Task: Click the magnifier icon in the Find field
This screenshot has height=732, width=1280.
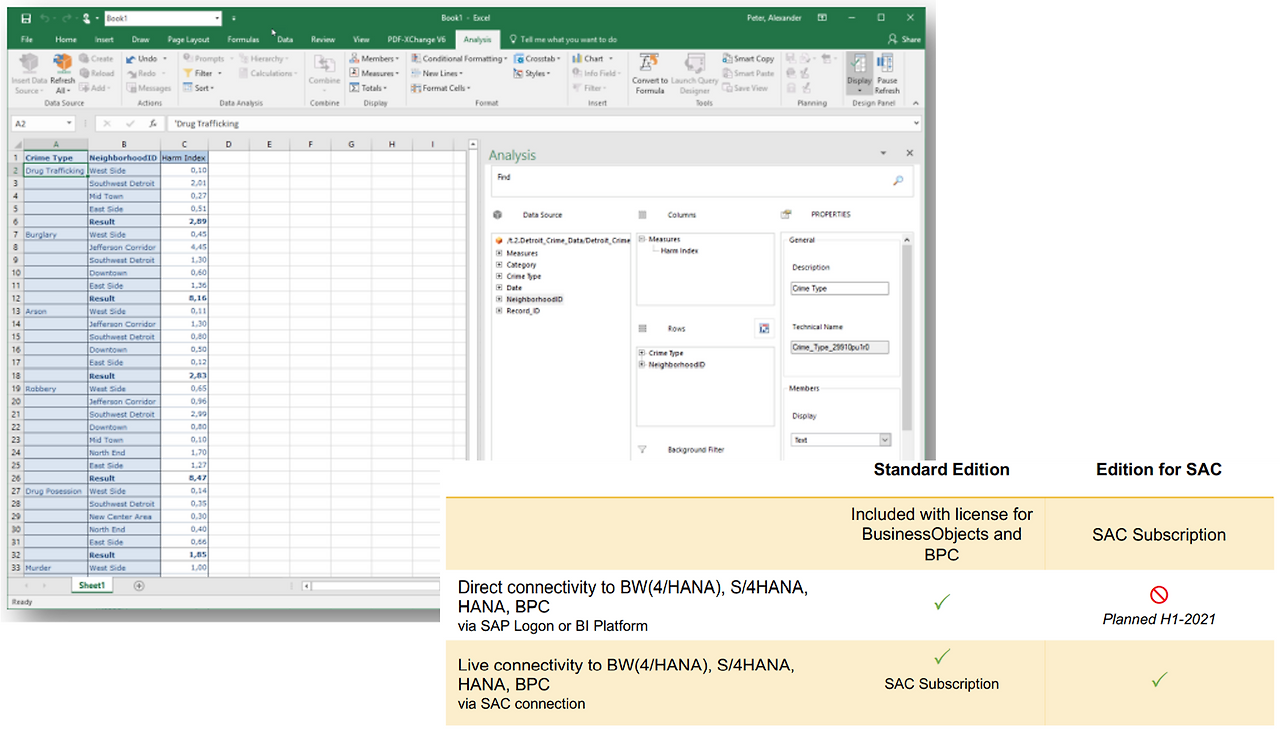Action: point(898,180)
